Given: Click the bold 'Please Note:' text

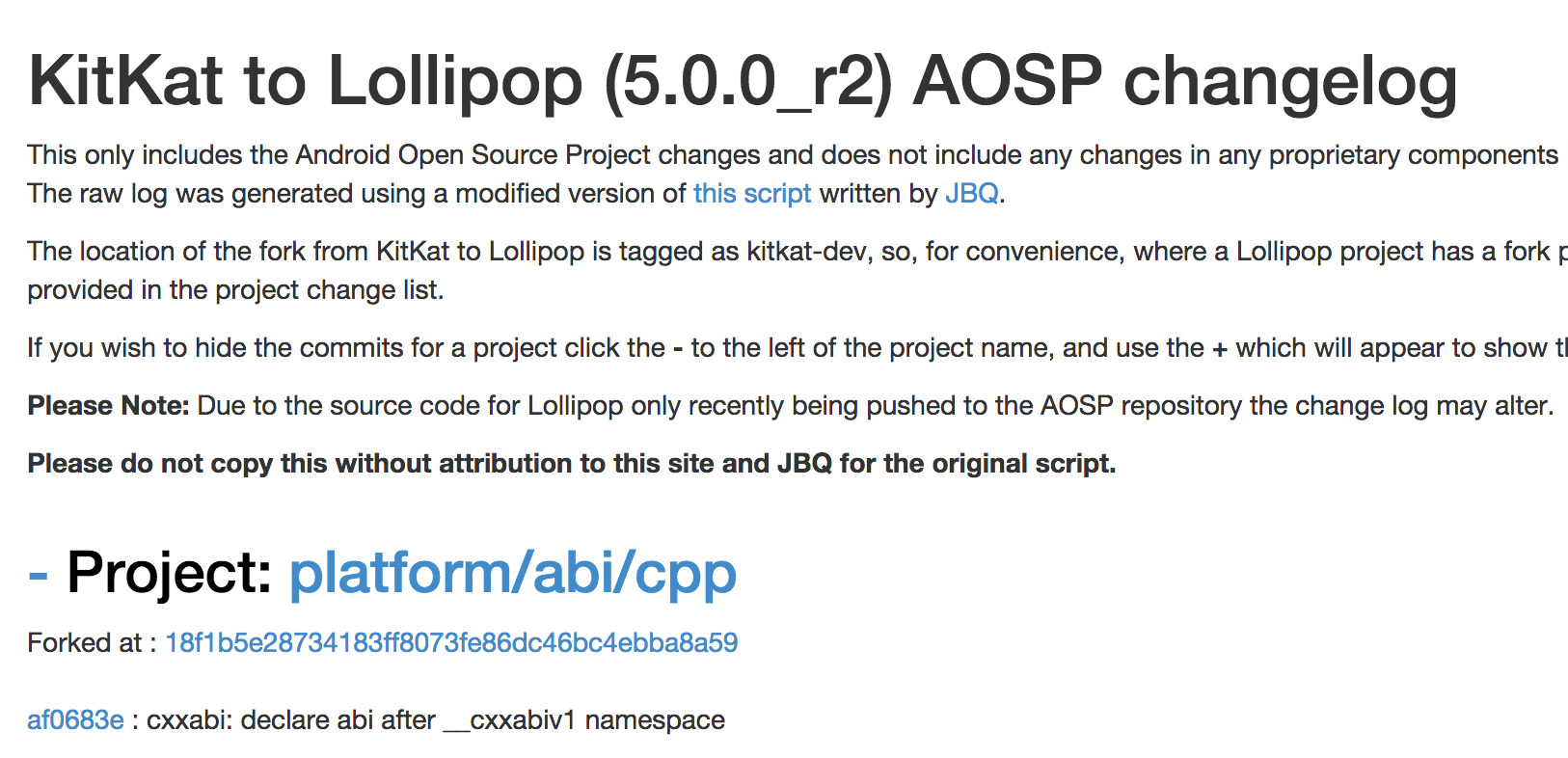Looking at the screenshot, I should coord(108,406).
